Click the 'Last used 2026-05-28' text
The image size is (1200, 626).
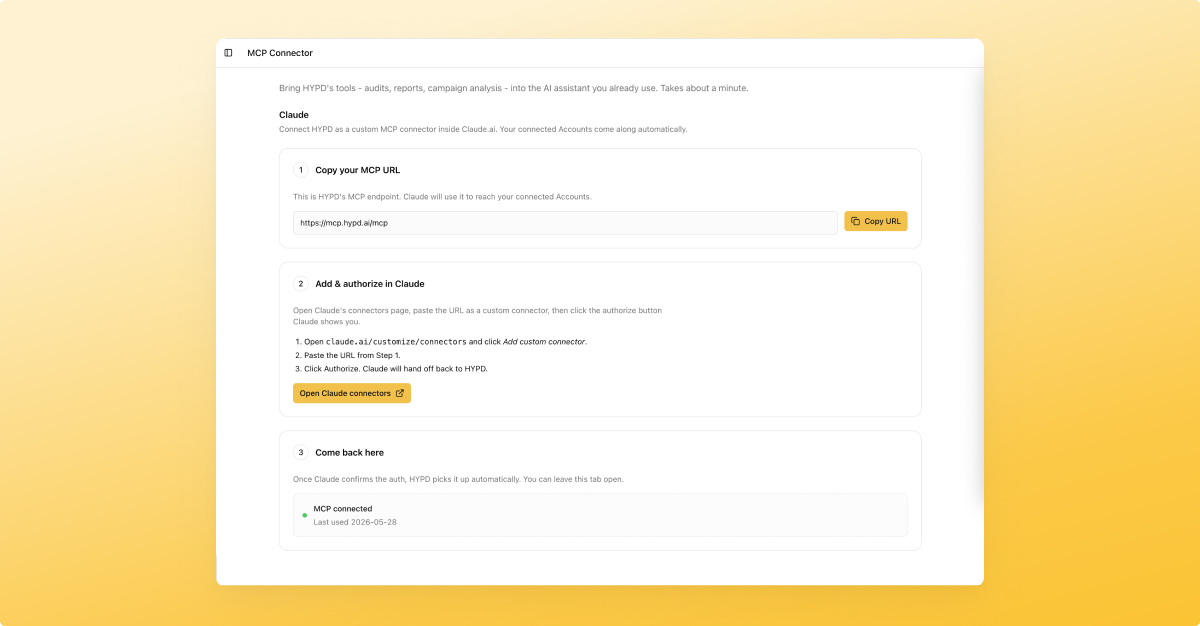coord(355,522)
